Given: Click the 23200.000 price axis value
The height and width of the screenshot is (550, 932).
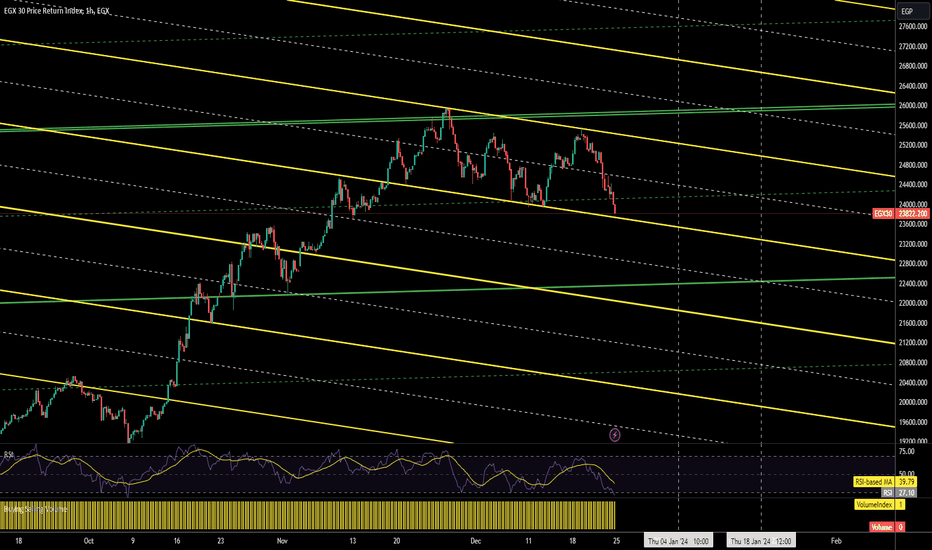Looking at the screenshot, I should pyautogui.click(x=913, y=244).
